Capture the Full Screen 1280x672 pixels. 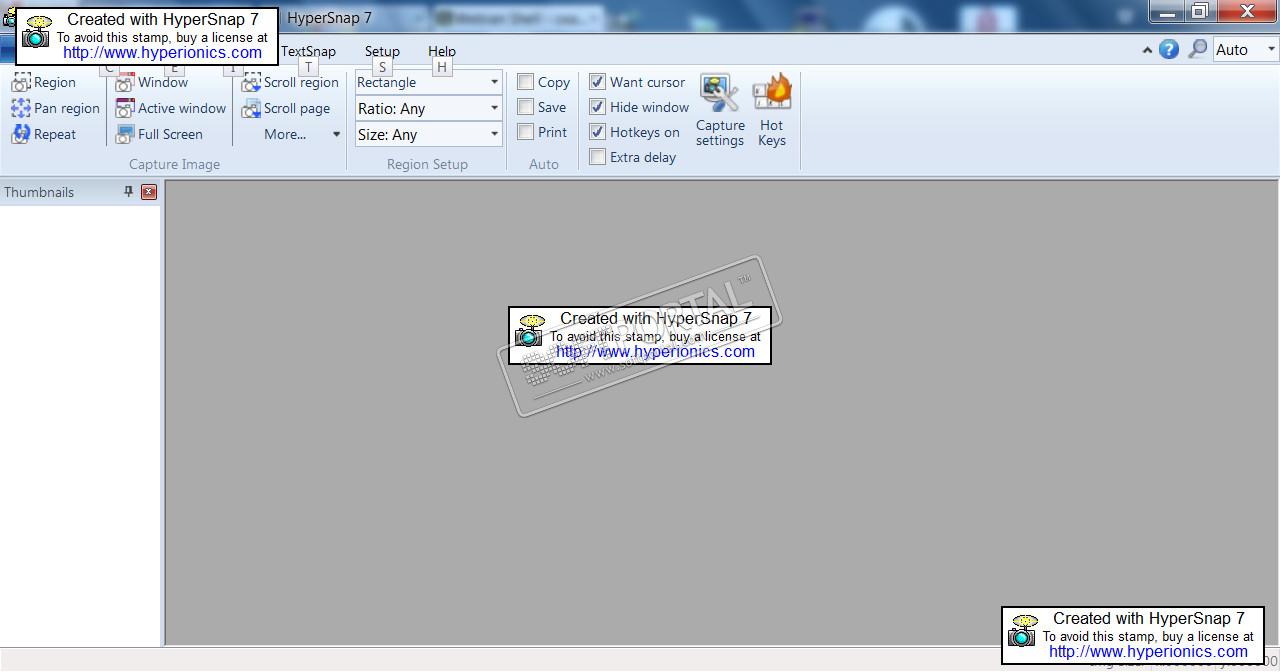tap(159, 134)
